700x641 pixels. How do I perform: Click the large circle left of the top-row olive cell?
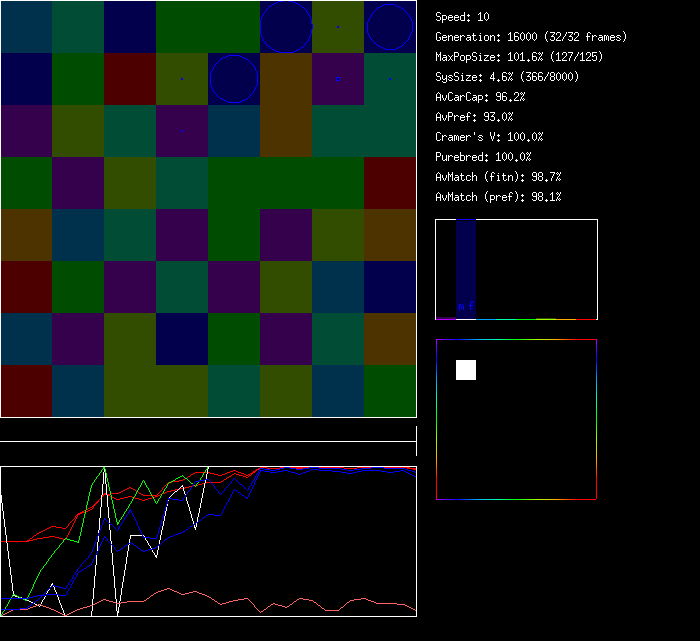click(286, 27)
